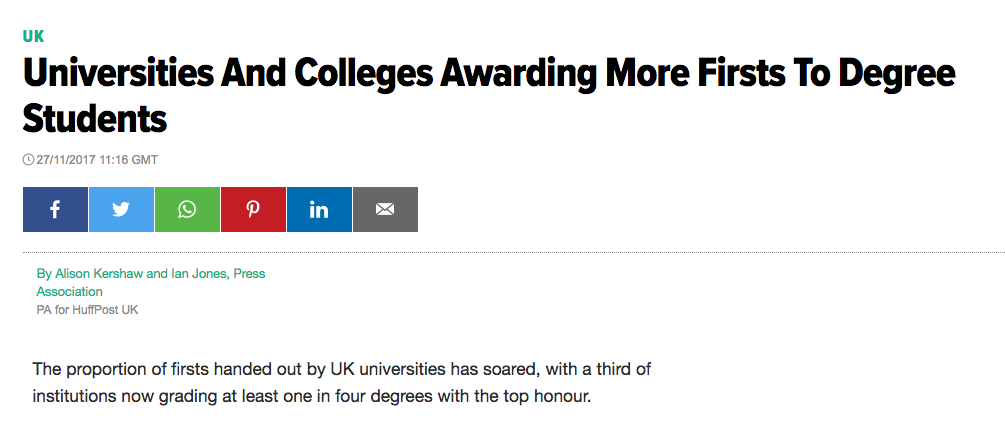Click Association on the byline's second line
The image size is (1005, 427).
pos(70,291)
